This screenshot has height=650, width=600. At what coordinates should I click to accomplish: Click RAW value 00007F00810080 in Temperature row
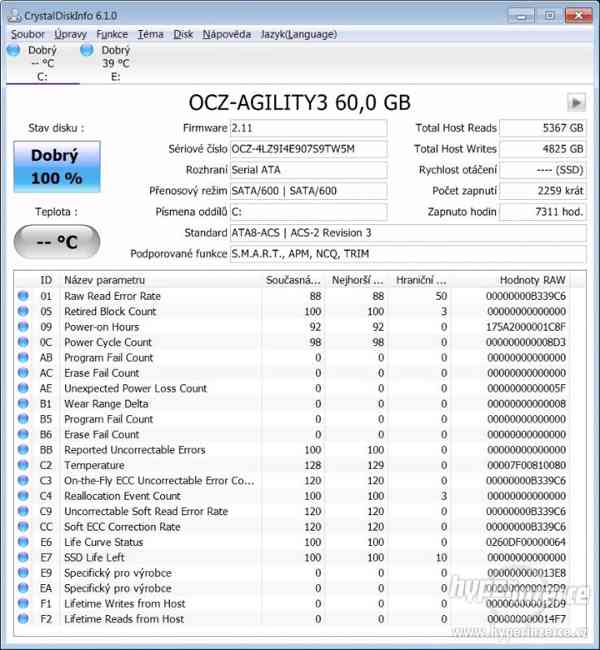coord(527,465)
